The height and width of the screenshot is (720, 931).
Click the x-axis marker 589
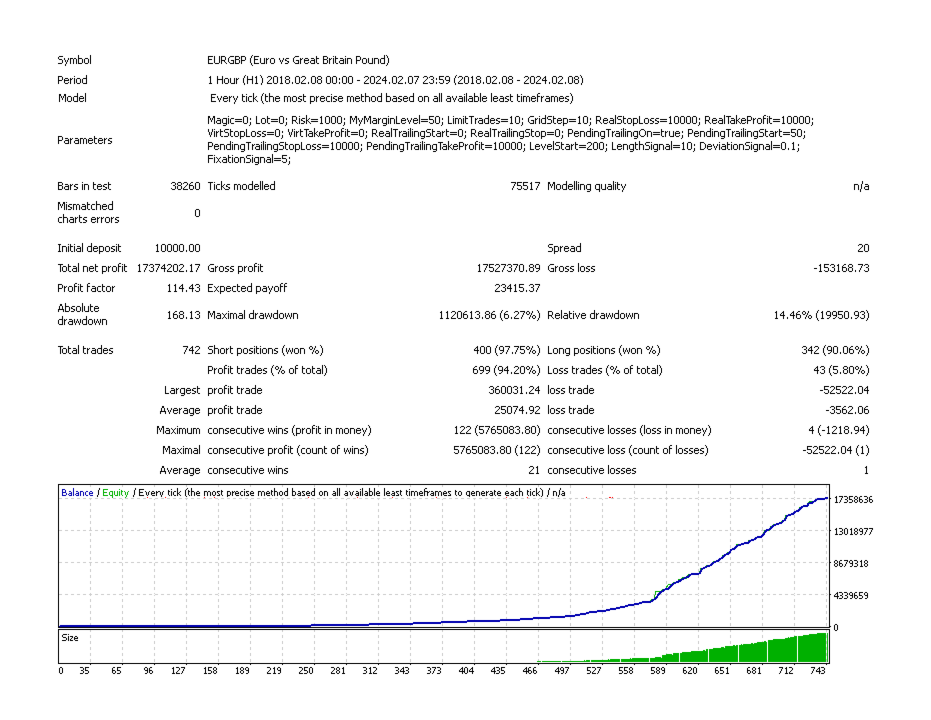pyautogui.click(x=657, y=671)
